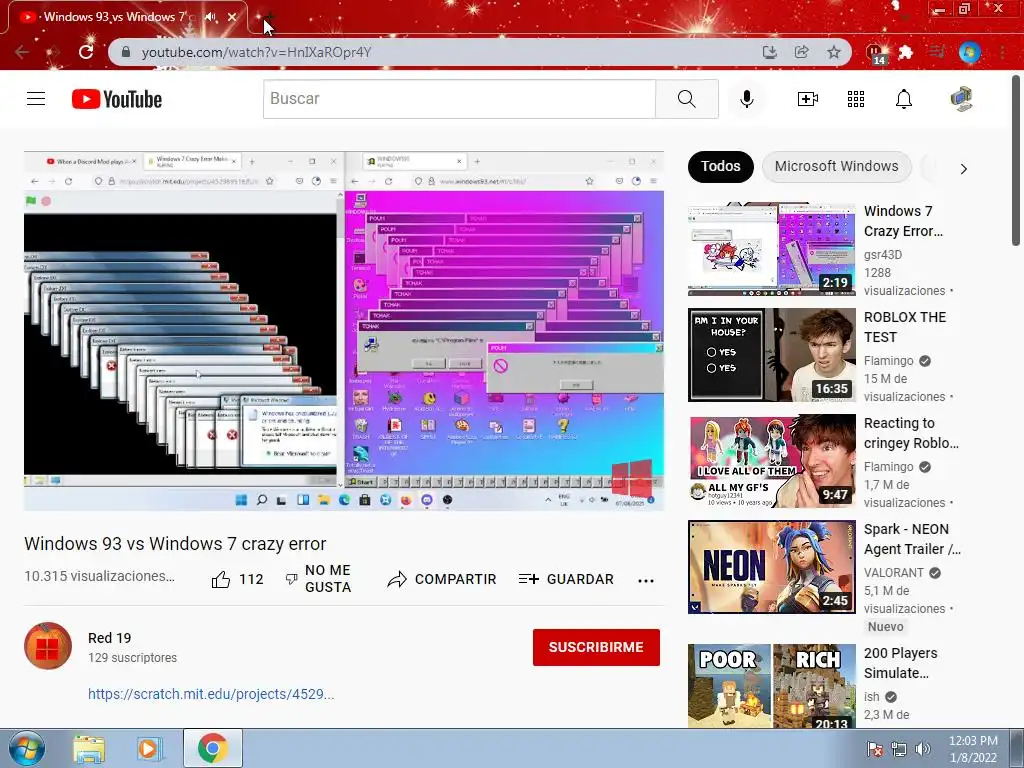Open the account avatar menu
Image resolution: width=1024 pixels, height=768 pixels.
pyautogui.click(x=961, y=99)
